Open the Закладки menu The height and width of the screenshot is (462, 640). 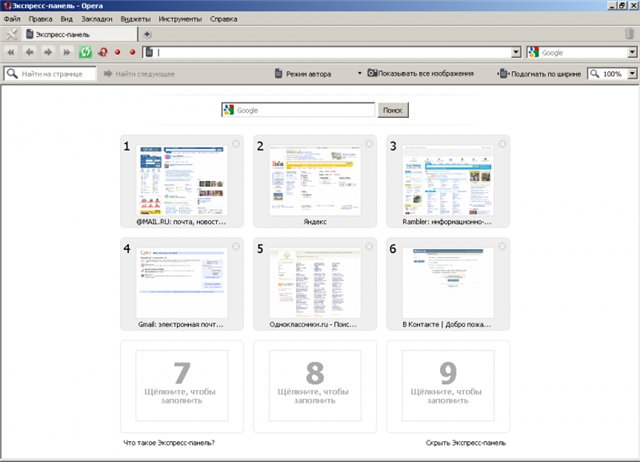[x=97, y=19]
